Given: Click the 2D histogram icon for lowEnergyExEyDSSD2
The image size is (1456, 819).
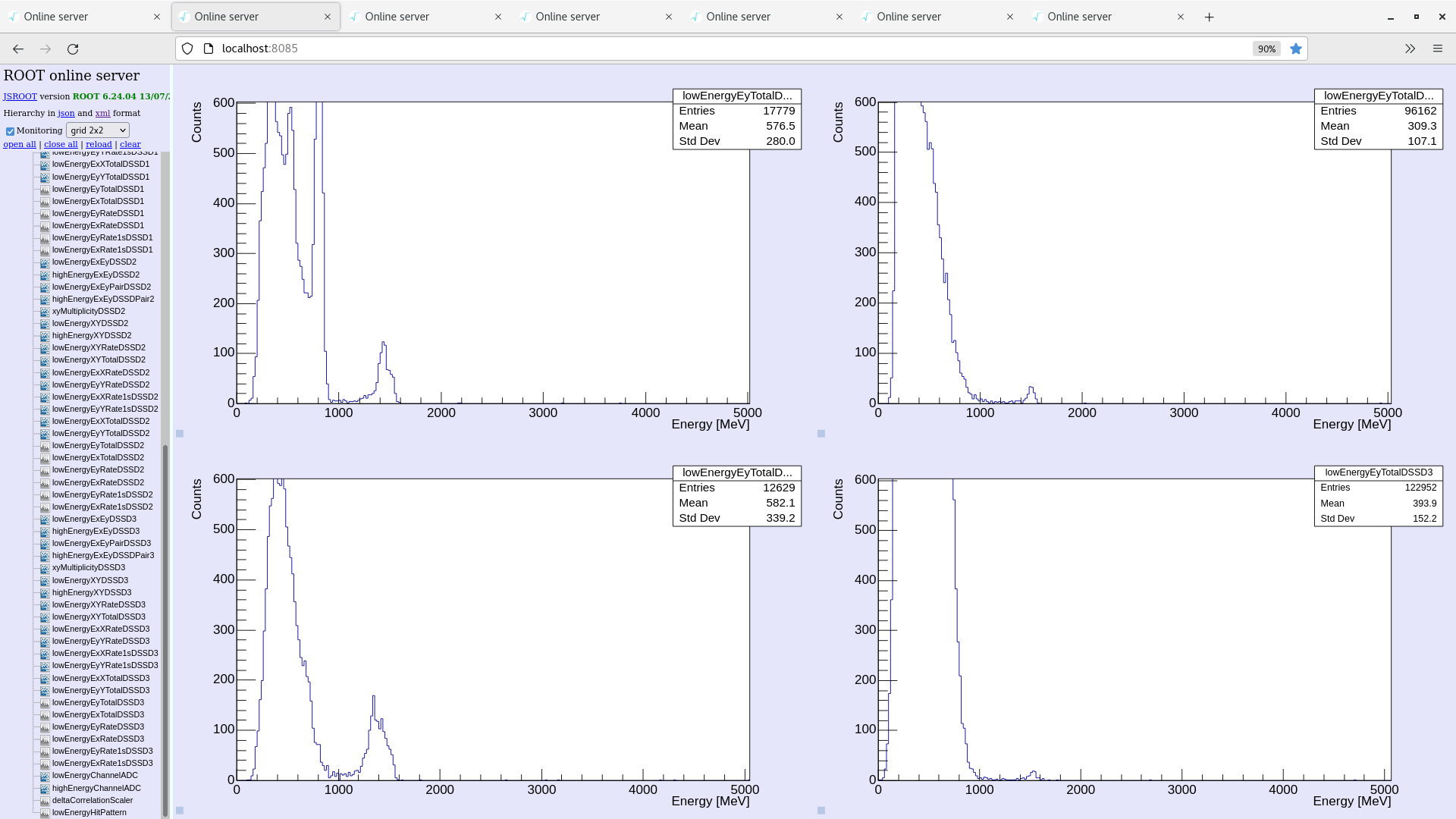Looking at the screenshot, I should [x=45, y=262].
